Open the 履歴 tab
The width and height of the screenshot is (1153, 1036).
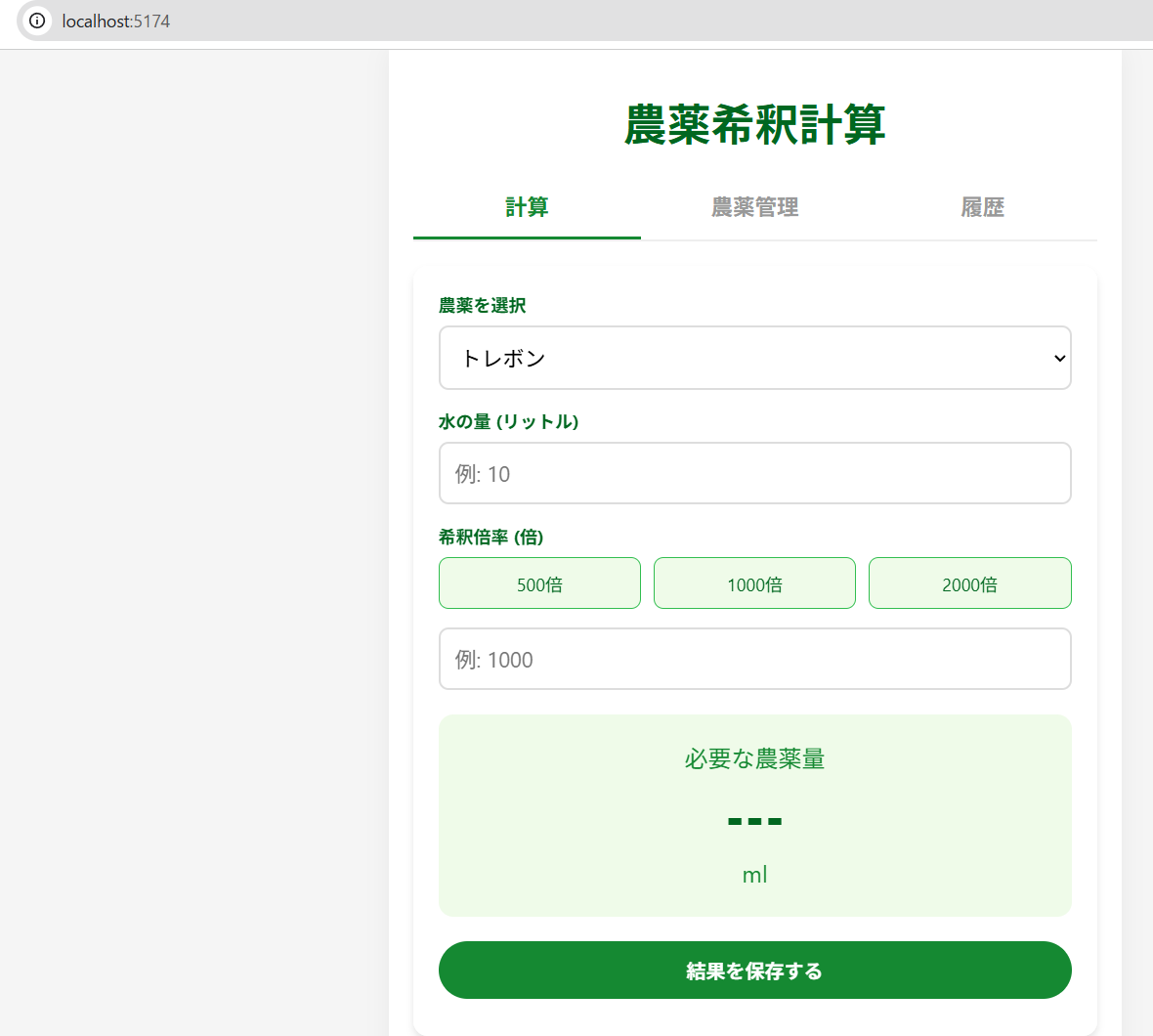click(982, 207)
